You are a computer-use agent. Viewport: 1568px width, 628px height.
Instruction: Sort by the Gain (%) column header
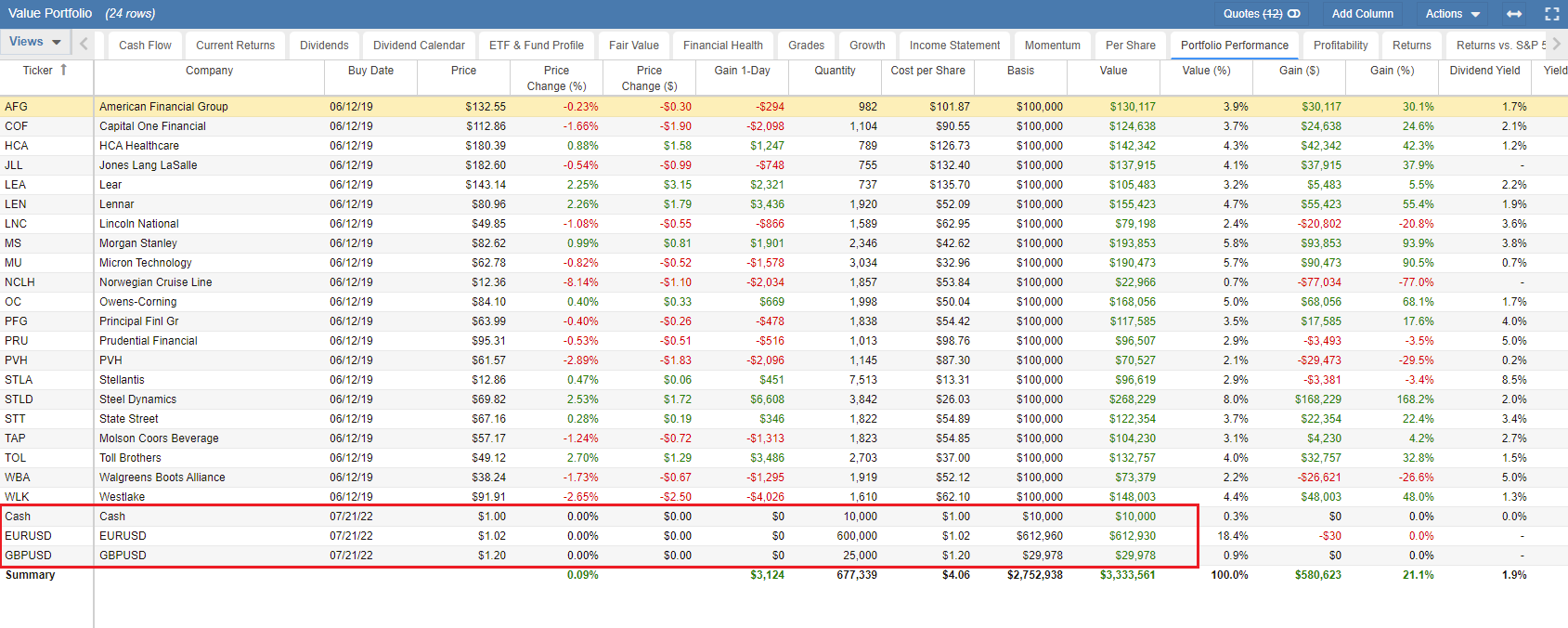point(1392,71)
